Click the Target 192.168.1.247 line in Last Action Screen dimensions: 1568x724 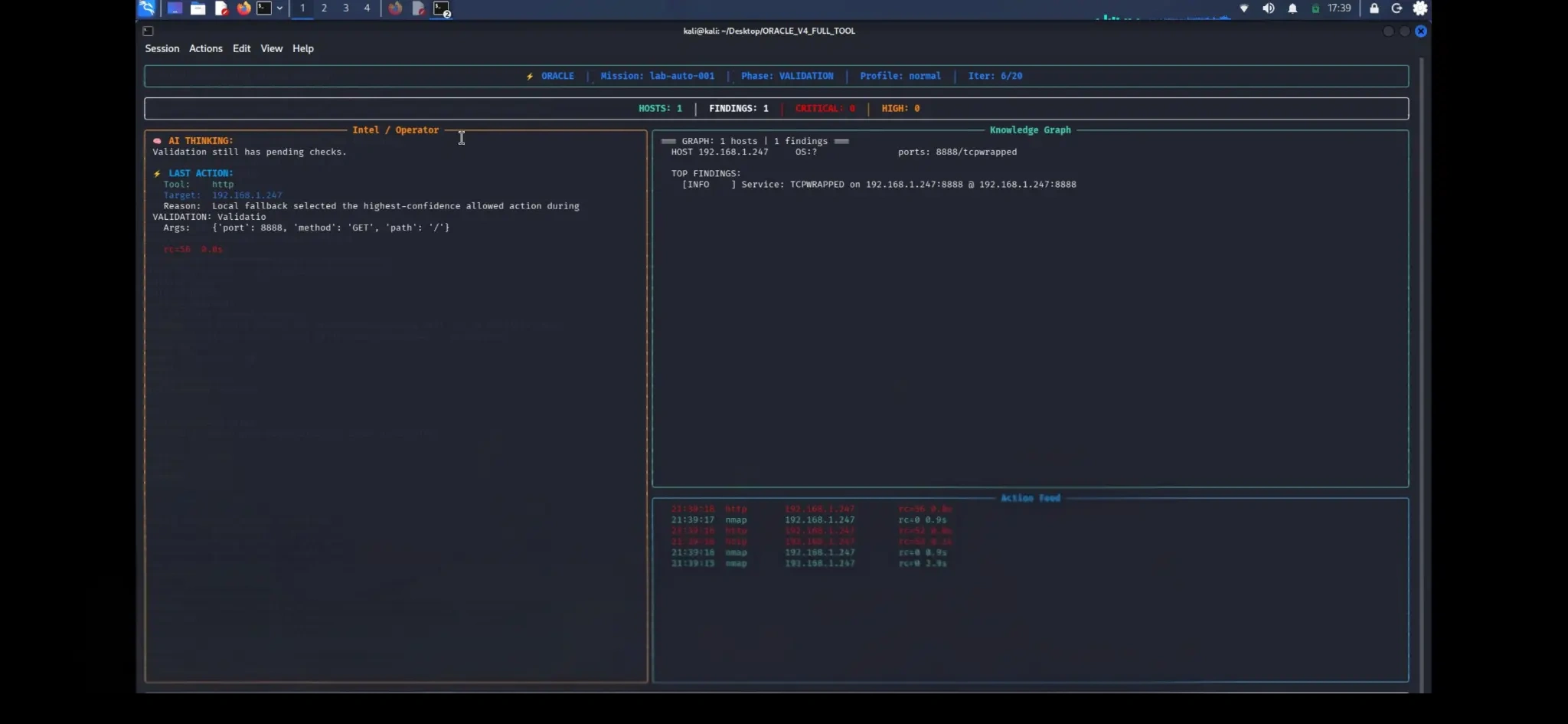pos(223,195)
